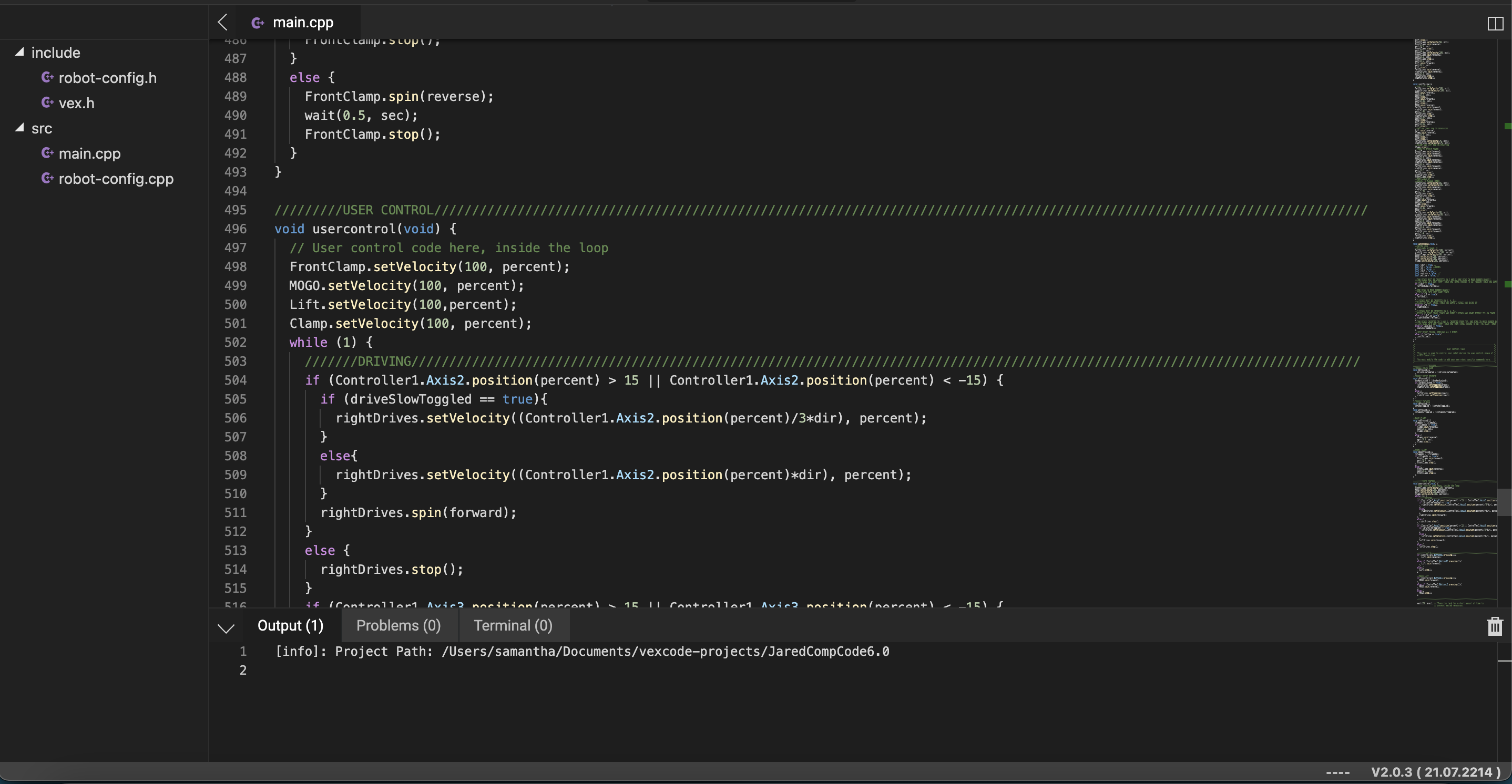
Task: Select the main.cpp editor tab
Action: (298, 22)
